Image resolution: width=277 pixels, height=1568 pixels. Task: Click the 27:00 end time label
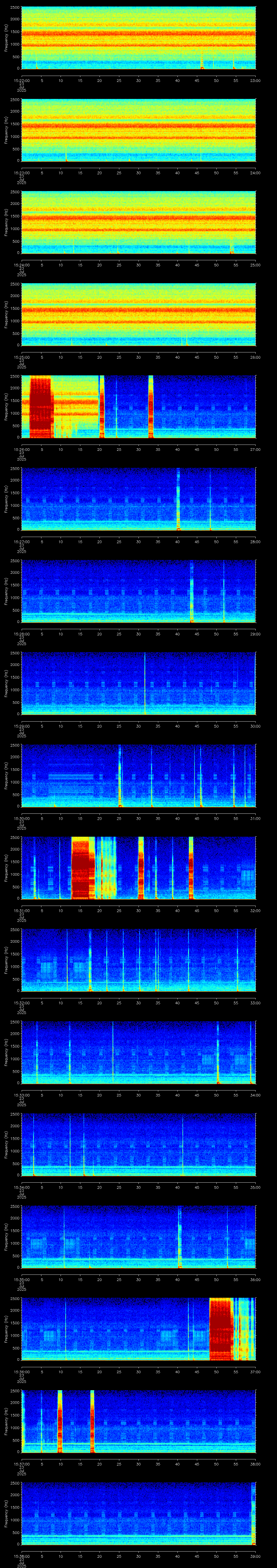256,449
